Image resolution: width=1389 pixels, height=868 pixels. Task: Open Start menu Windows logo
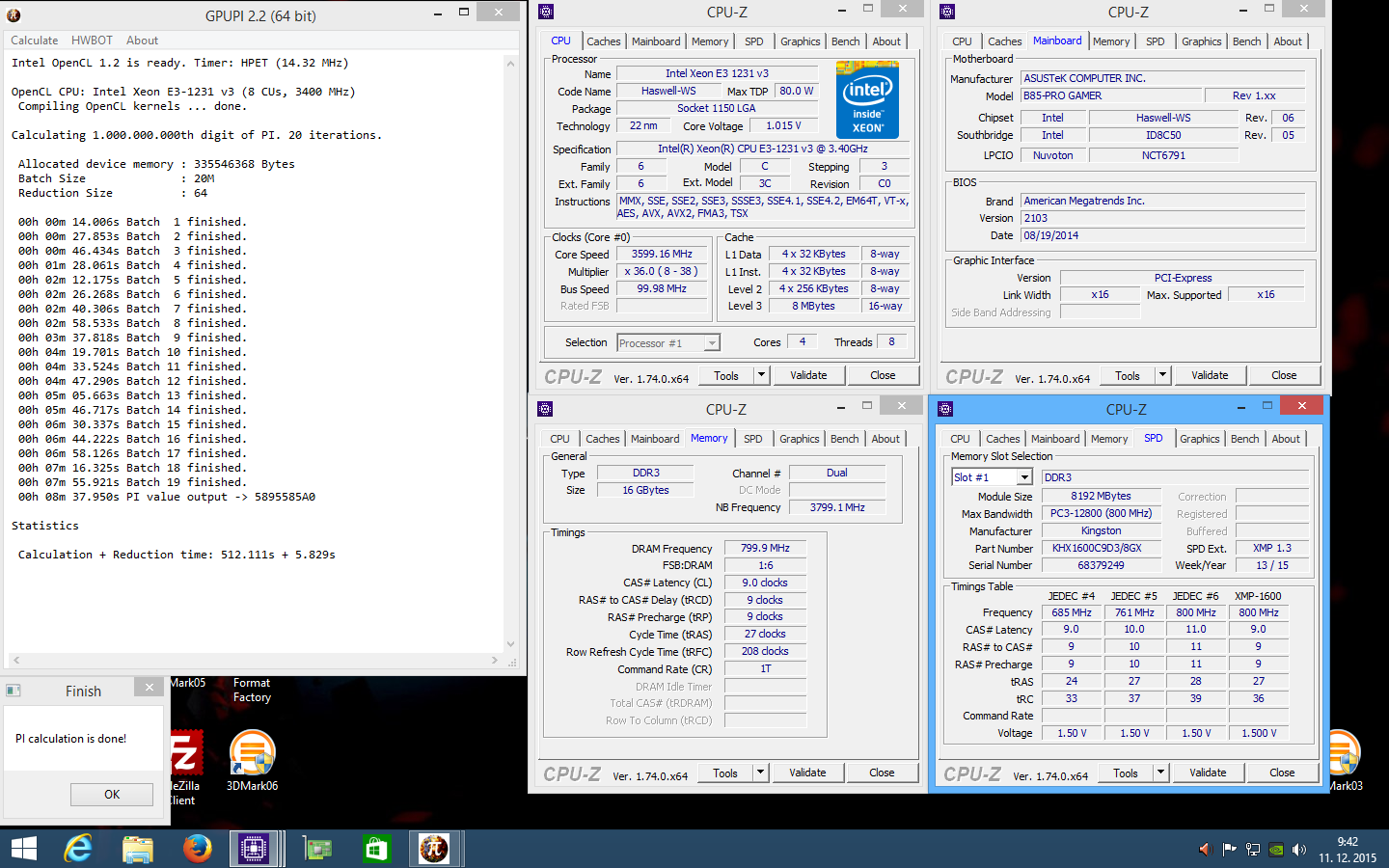click(x=24, y=849)
